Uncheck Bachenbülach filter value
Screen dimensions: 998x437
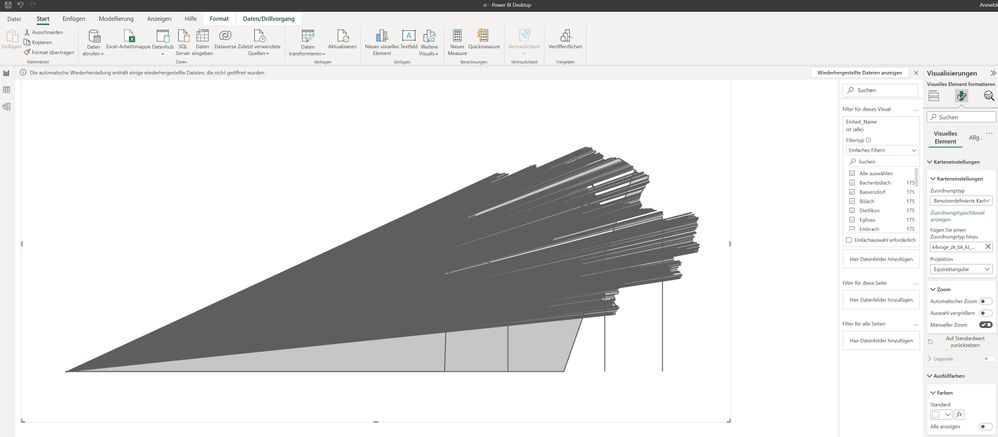pos(852,183)
